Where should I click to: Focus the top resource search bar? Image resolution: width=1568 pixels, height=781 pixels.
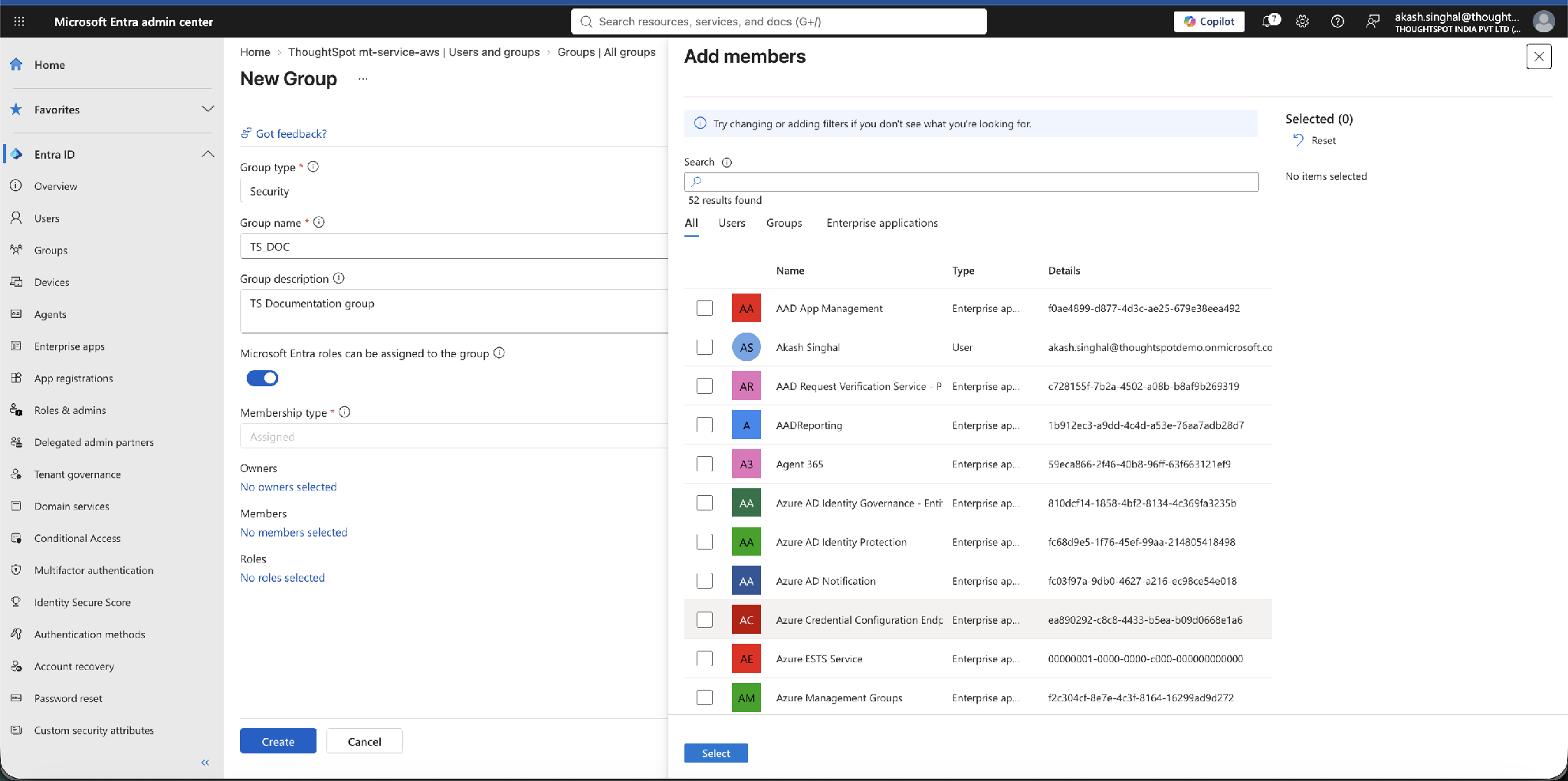point(779,21)
